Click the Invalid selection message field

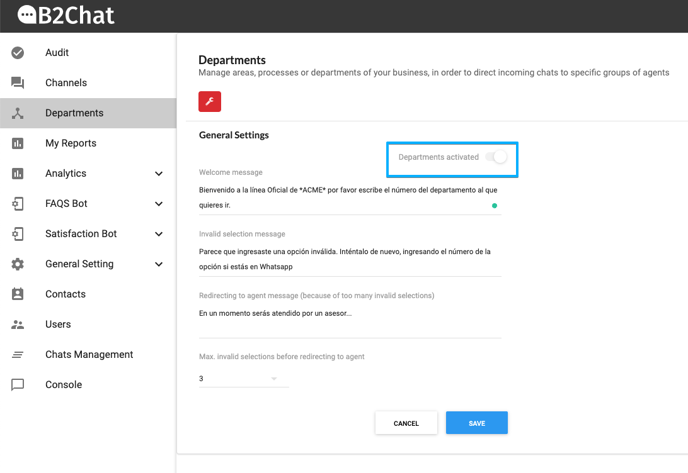click(x=350, y=259)
